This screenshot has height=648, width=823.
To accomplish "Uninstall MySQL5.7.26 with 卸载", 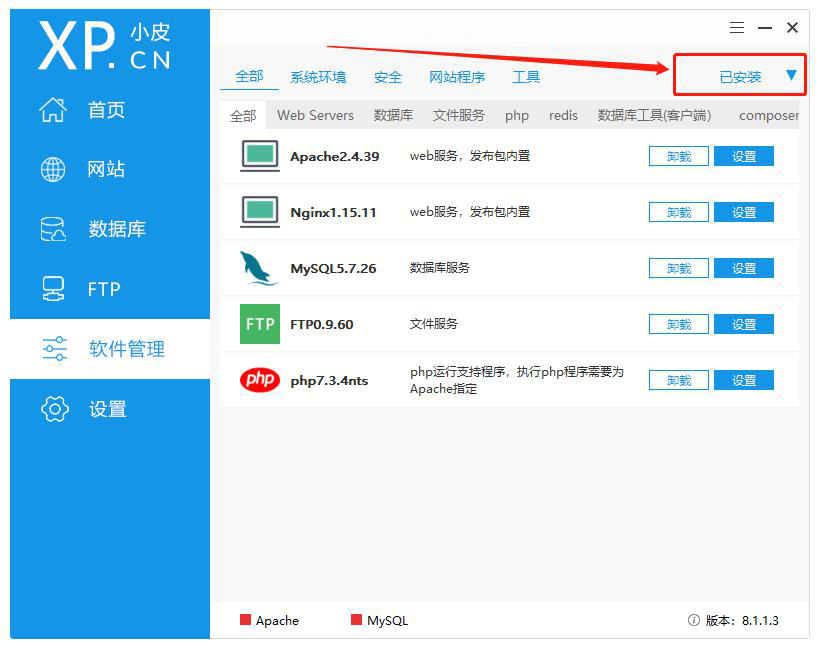I will point(679,268).
